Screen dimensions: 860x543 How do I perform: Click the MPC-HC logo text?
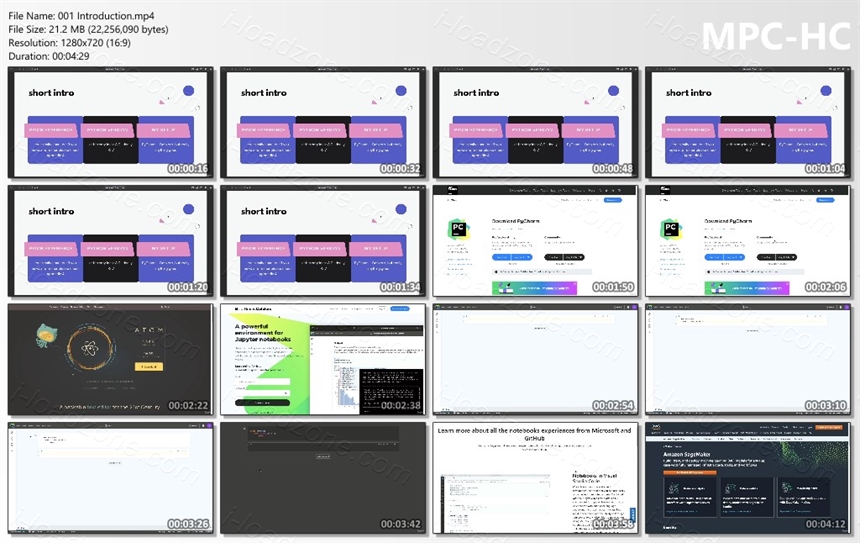click(776, 36)
